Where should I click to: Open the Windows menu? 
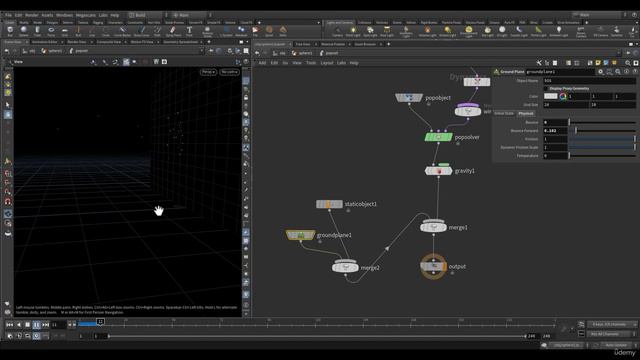(x=64, y=15)
